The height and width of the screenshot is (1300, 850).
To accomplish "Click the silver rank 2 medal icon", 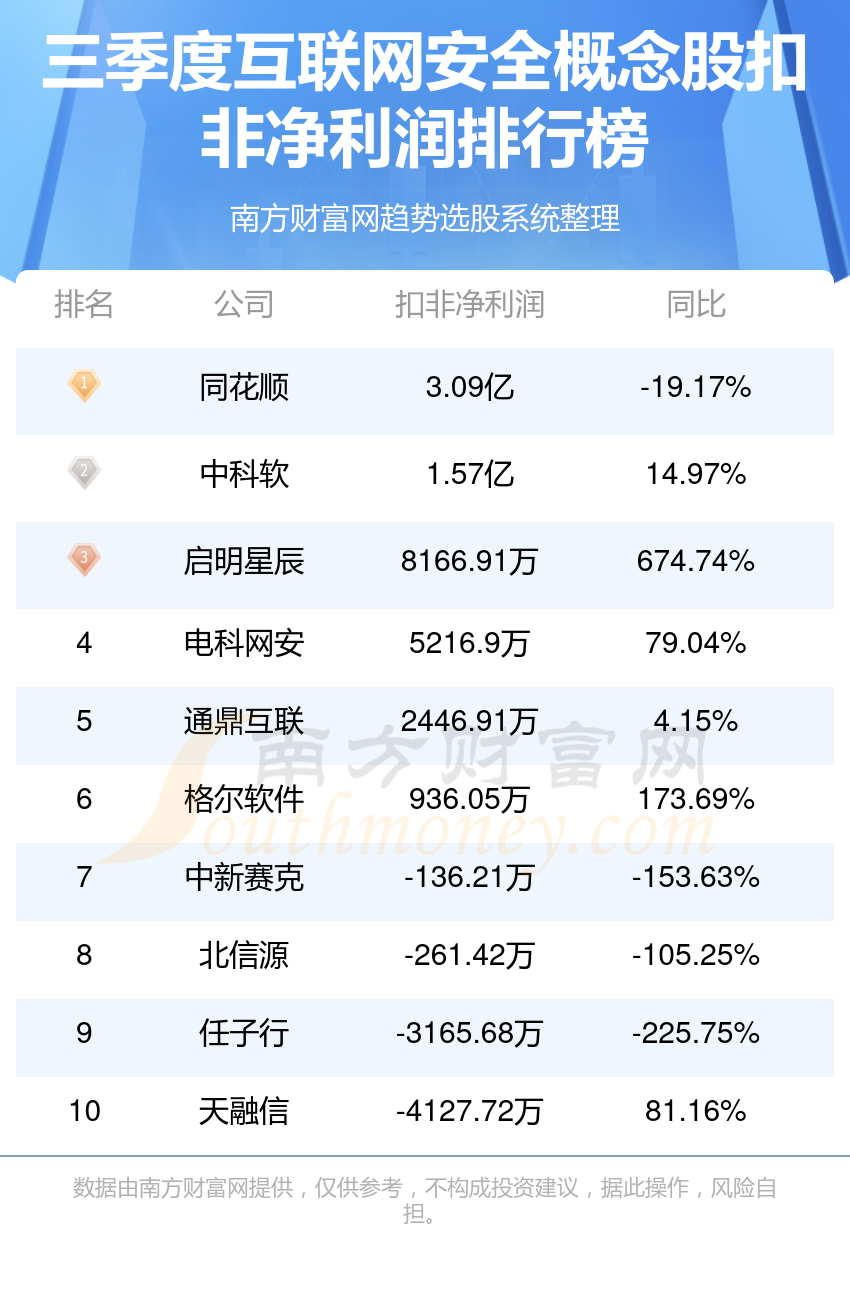I will pyautogui.click(x=84, y=472).
